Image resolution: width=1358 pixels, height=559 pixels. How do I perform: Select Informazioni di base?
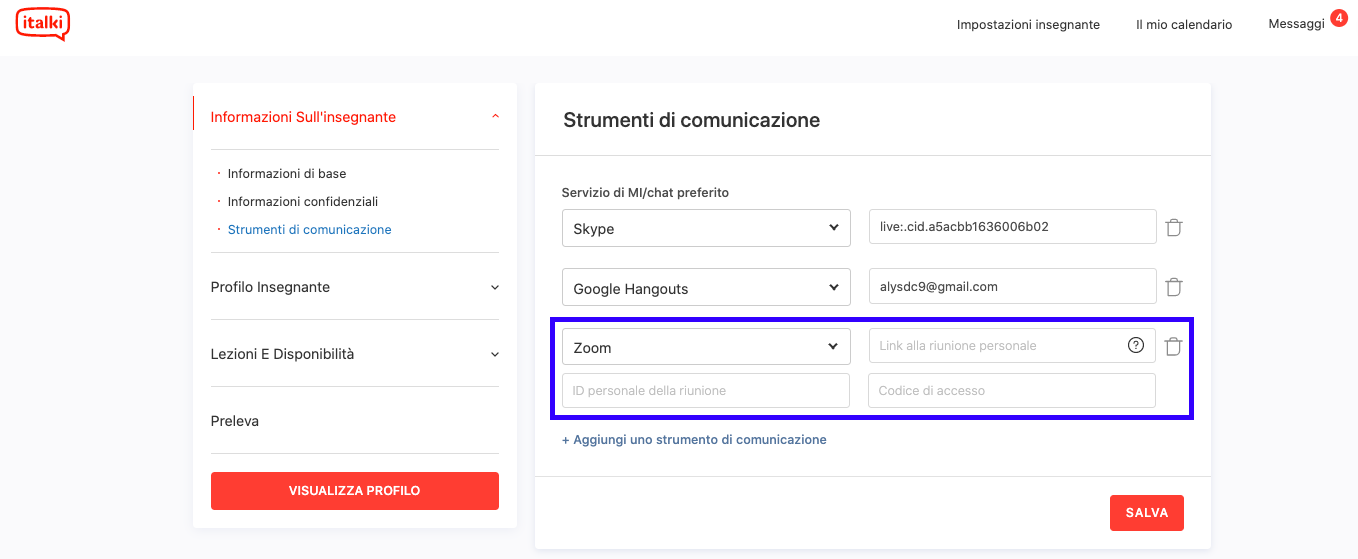(287, 173)
